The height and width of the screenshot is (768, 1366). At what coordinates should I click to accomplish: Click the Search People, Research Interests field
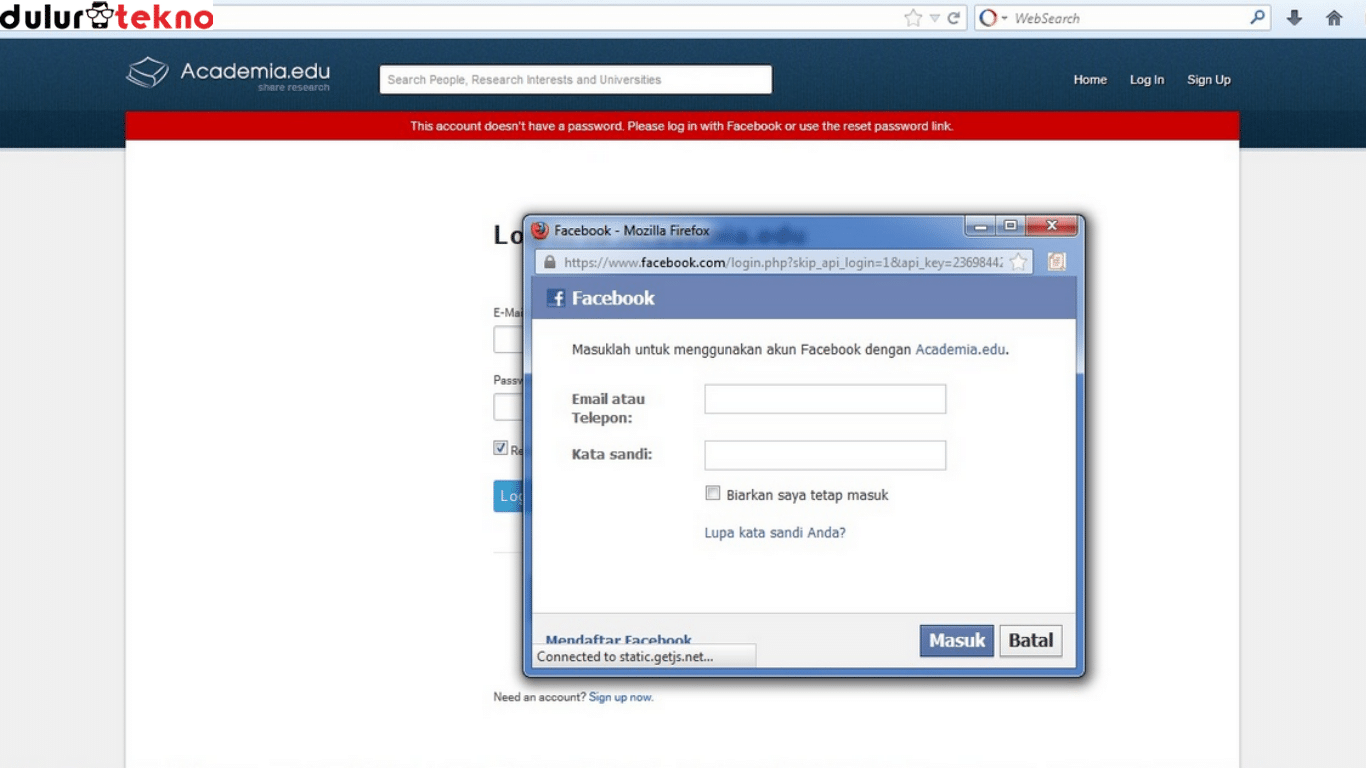pyautogui.click(x=575, y=80)
